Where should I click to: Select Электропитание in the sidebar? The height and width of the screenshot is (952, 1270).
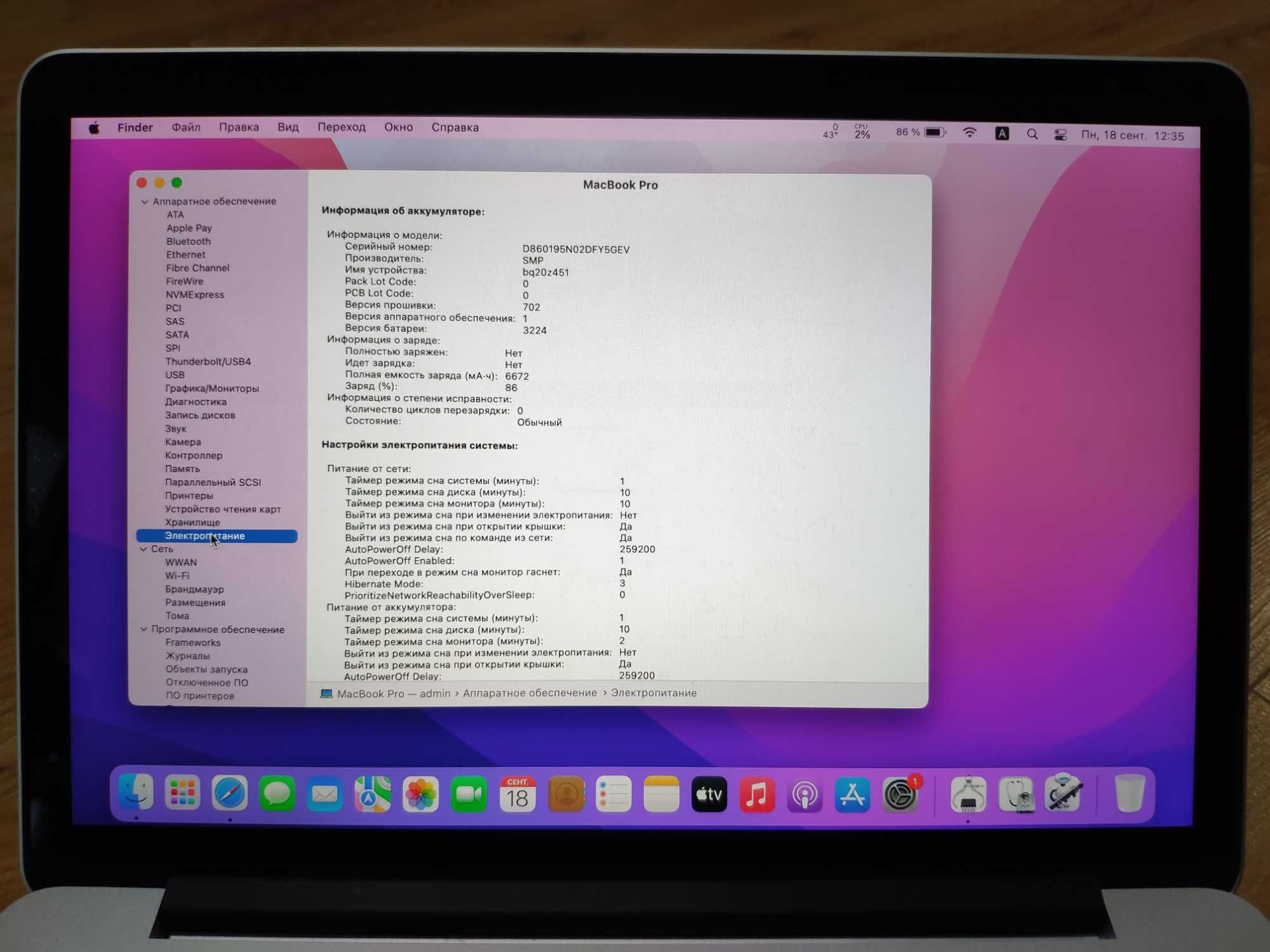coord(217,536)
